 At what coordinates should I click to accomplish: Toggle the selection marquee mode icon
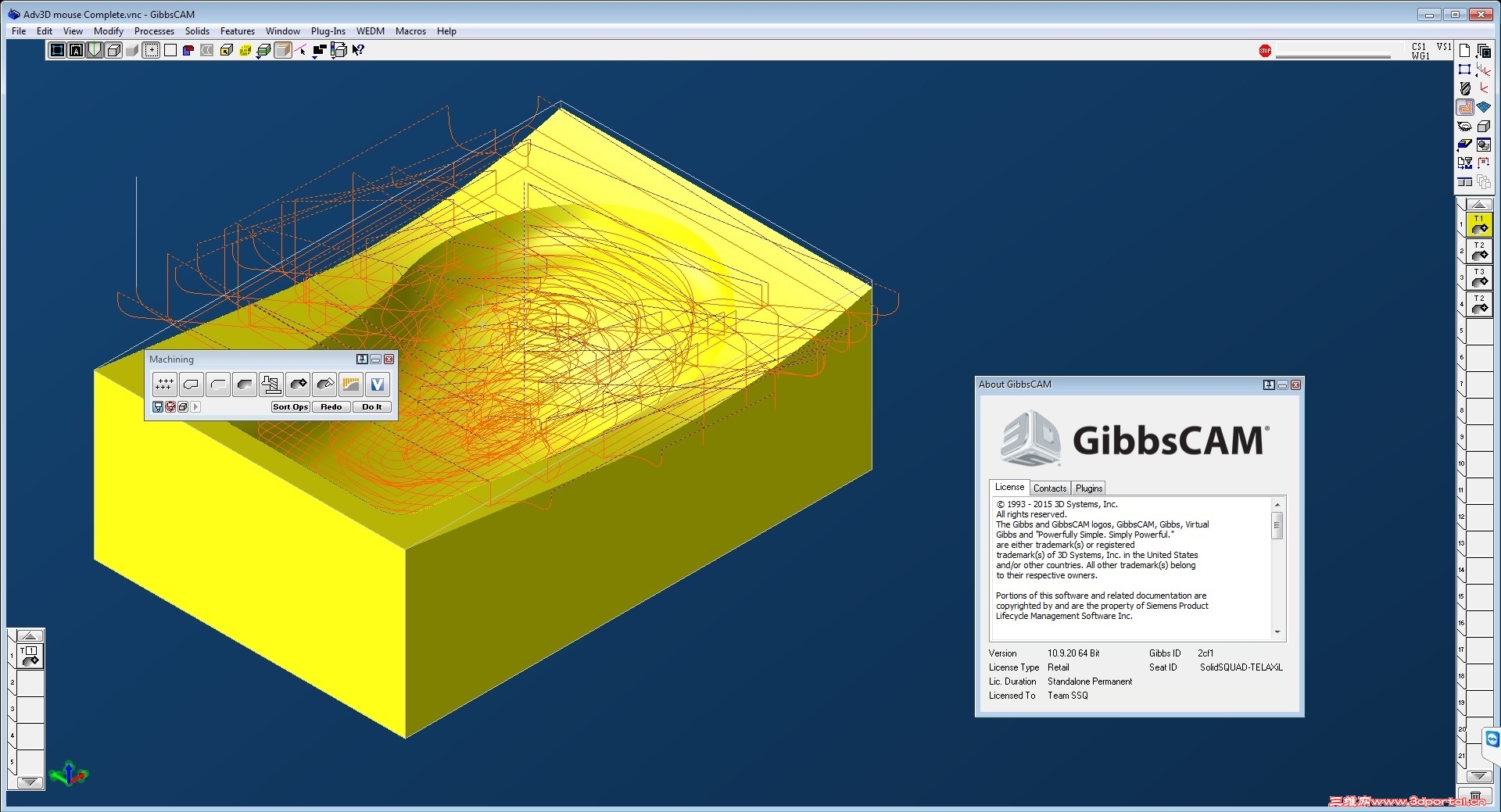click(151, 50)
